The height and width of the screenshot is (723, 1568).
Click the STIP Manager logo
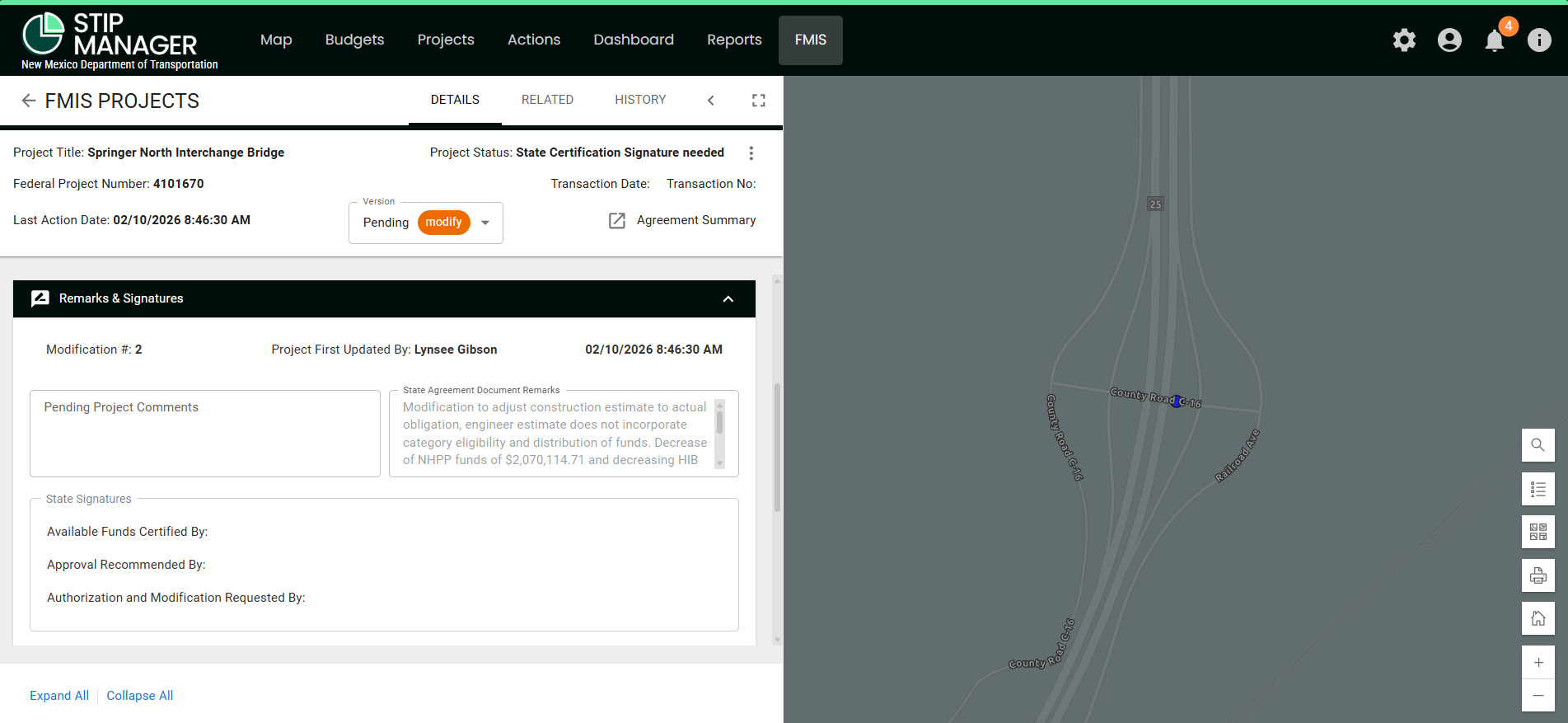tap(119, 40)
